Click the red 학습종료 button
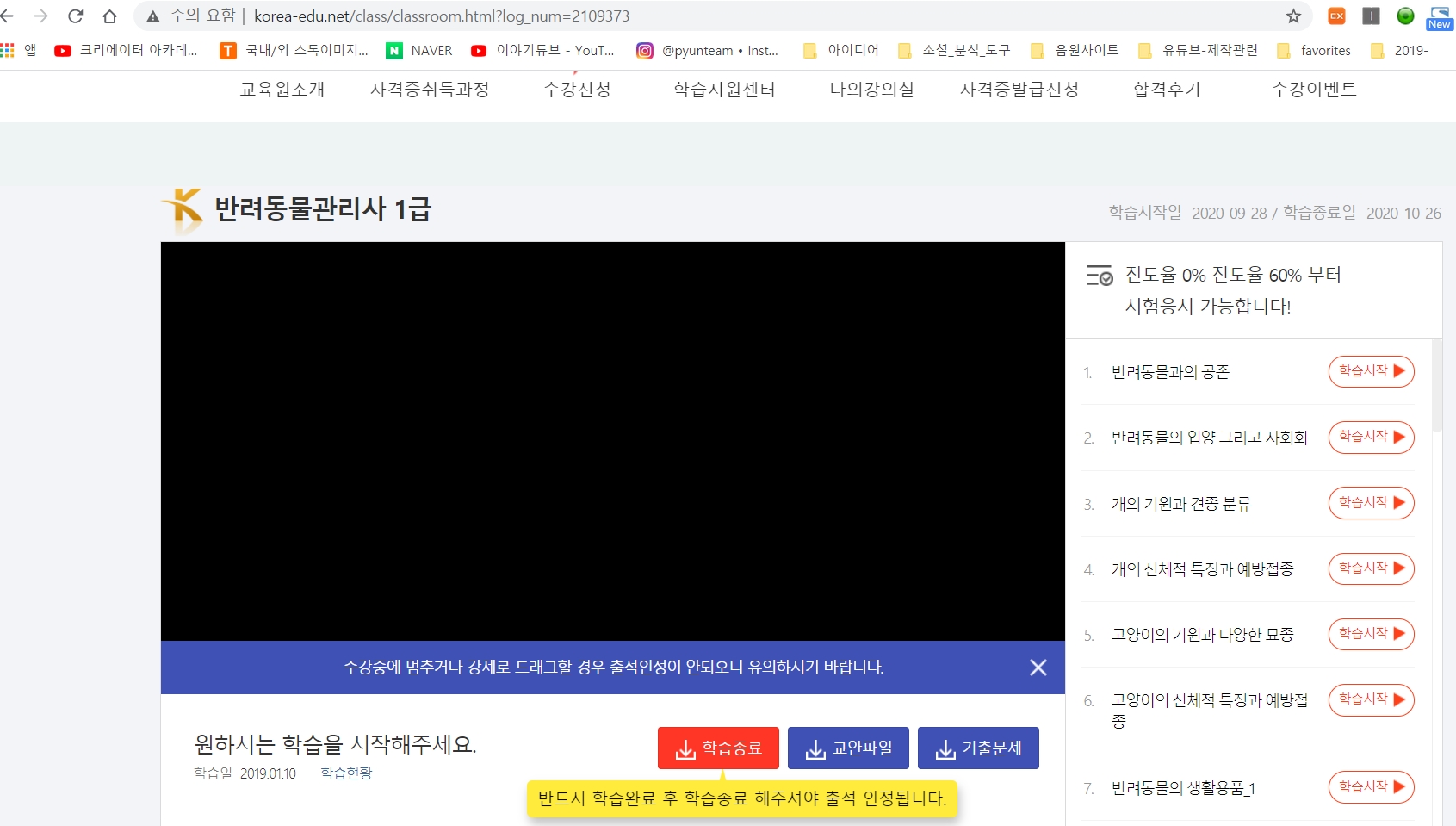The width and height of the screenshot is (1456, 826). (x=718, y=748)
